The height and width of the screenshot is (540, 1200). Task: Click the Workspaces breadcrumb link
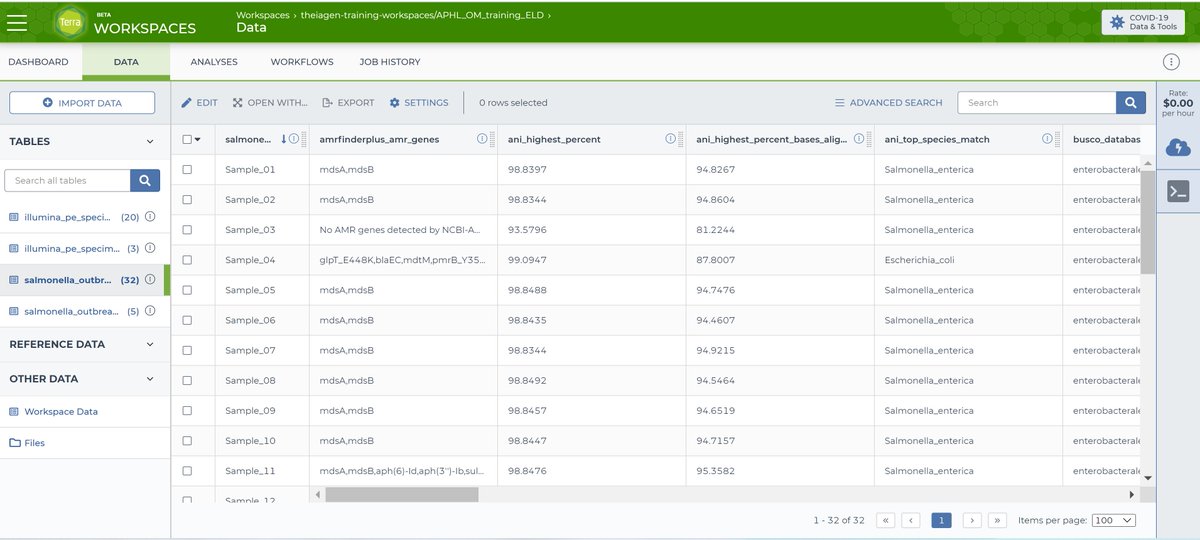coord(263,15)
